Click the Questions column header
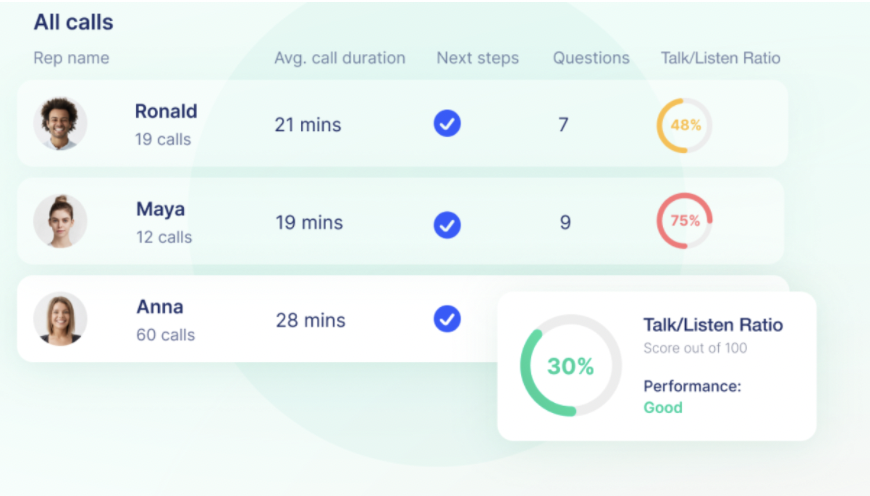Screen dimensions: 870x496 tap(591, 58)
